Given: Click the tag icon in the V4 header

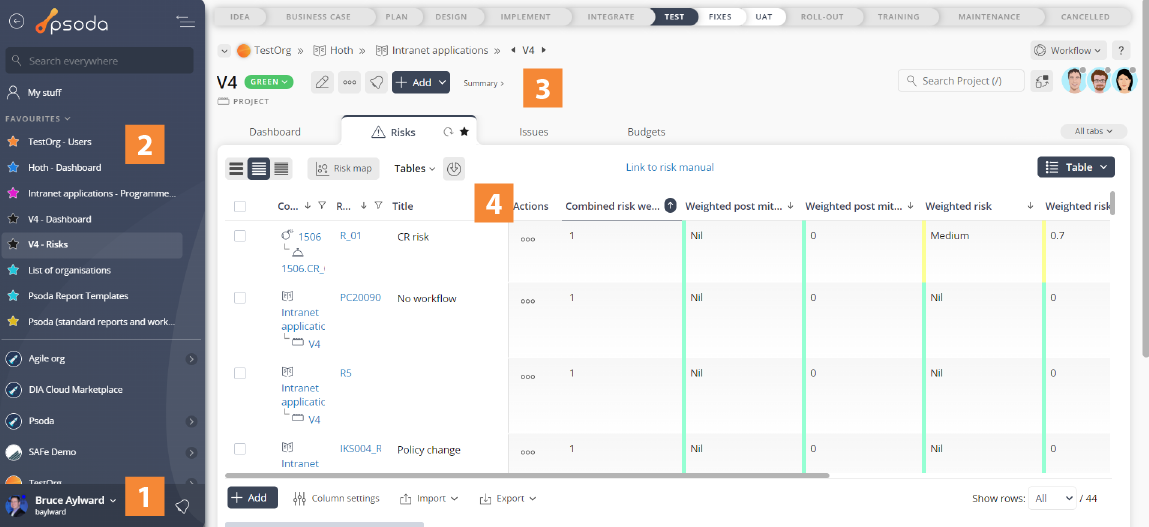Looking at the screenshot, I should coord(377,82).
